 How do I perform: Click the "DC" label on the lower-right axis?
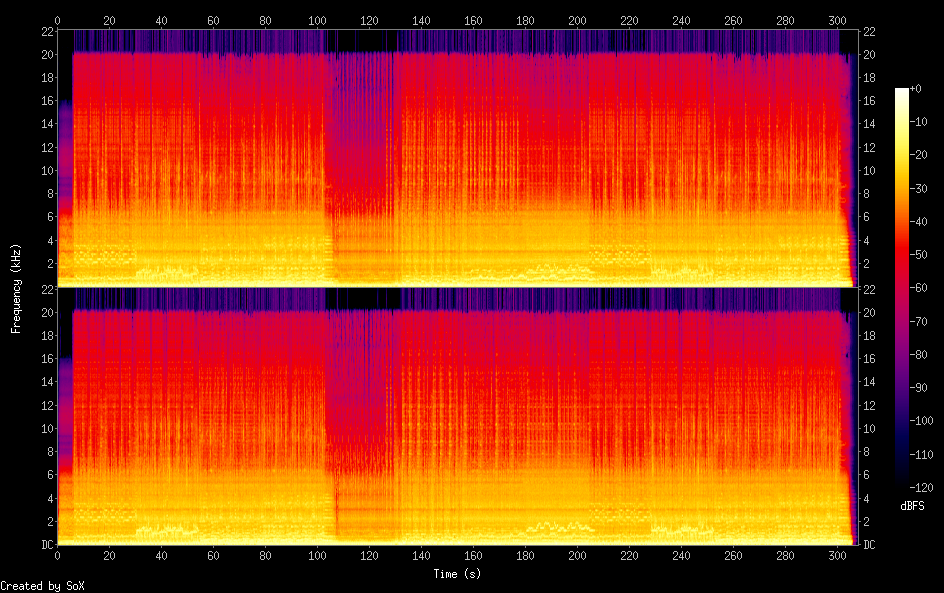pos(870,545)
